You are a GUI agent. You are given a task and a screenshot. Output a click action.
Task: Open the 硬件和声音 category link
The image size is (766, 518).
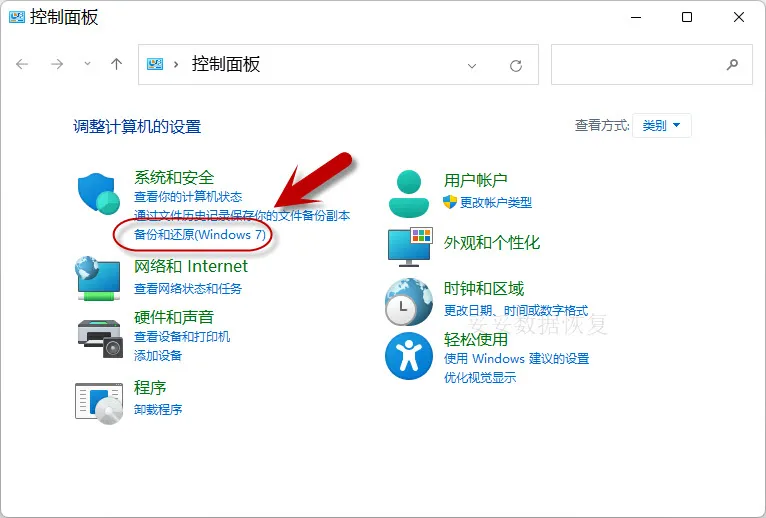[x=174, y=317]
